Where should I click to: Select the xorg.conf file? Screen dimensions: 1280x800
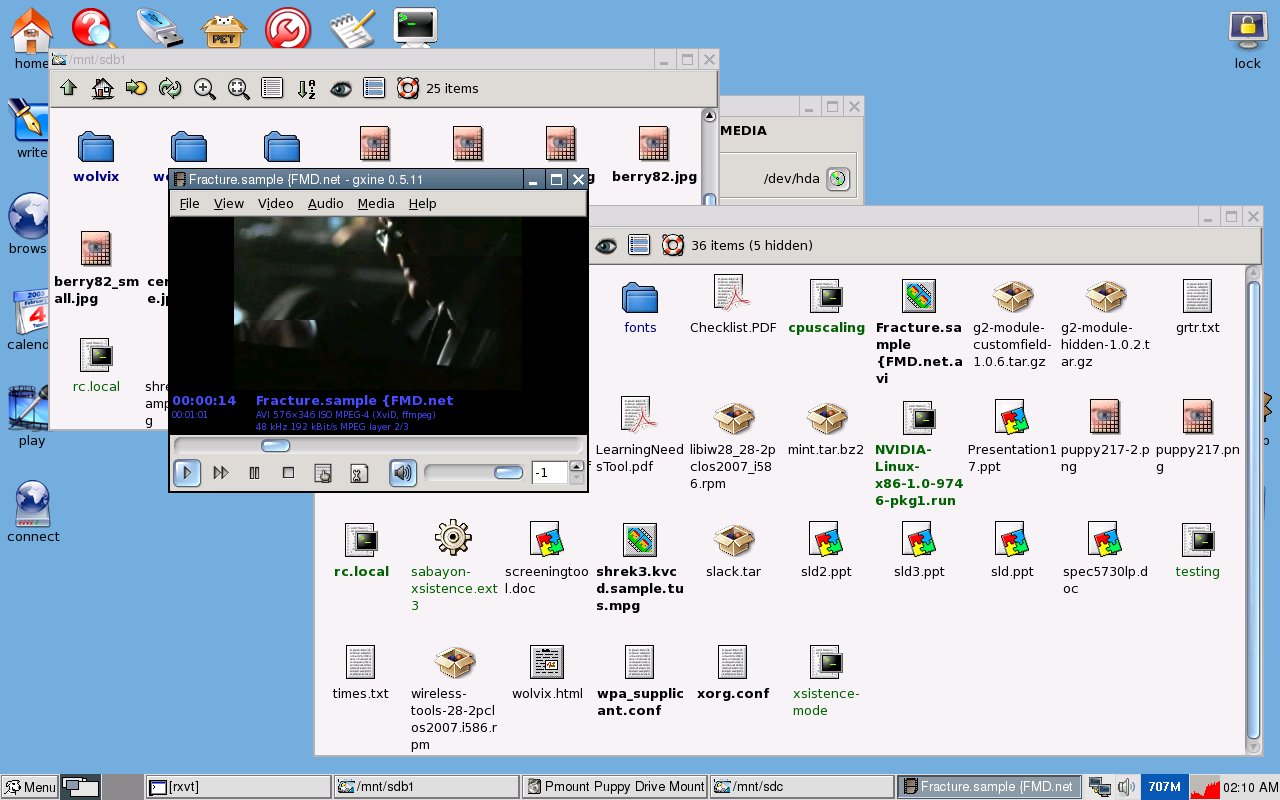[733, 672]
